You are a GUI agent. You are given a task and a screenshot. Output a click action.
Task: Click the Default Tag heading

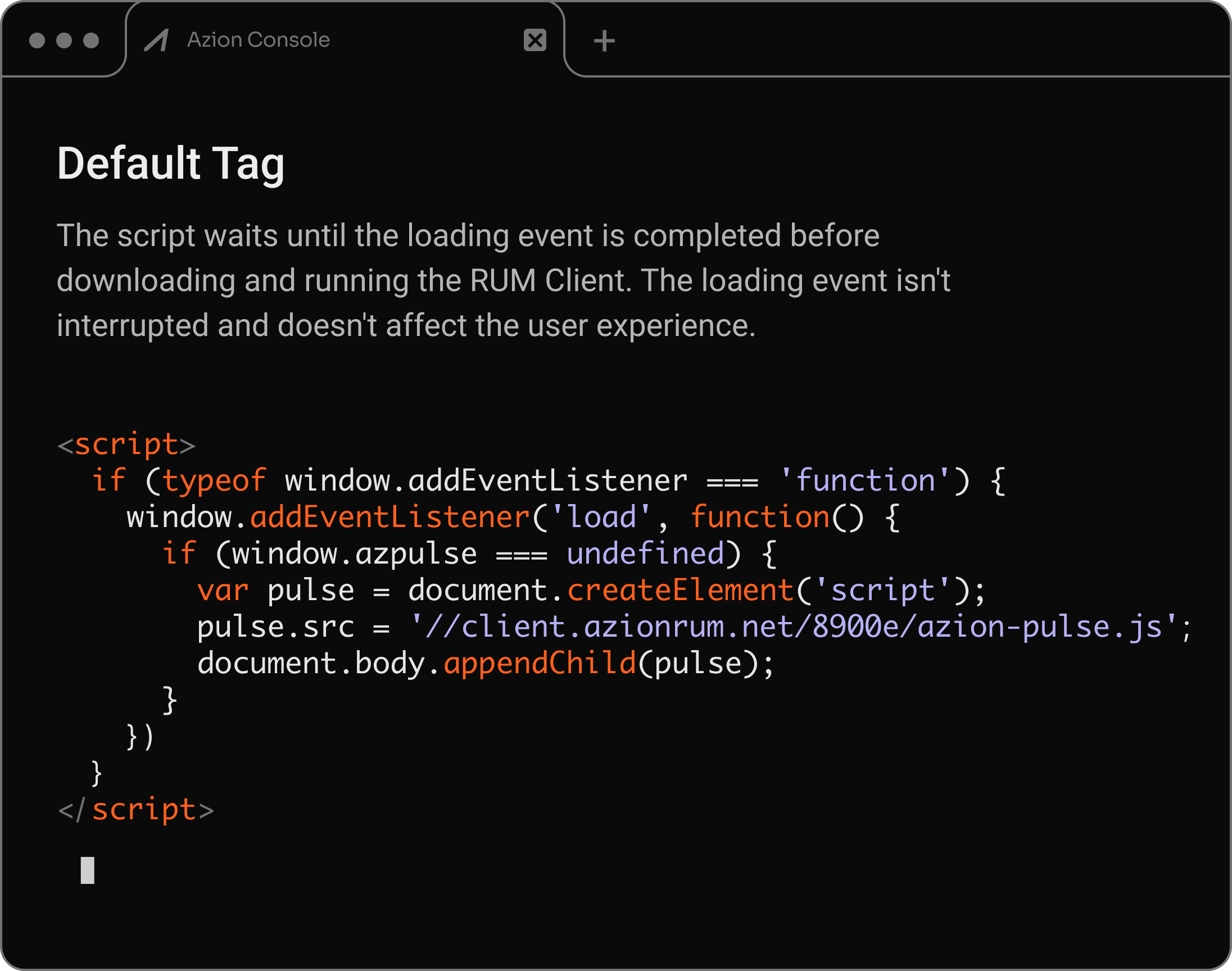point(170,164)
